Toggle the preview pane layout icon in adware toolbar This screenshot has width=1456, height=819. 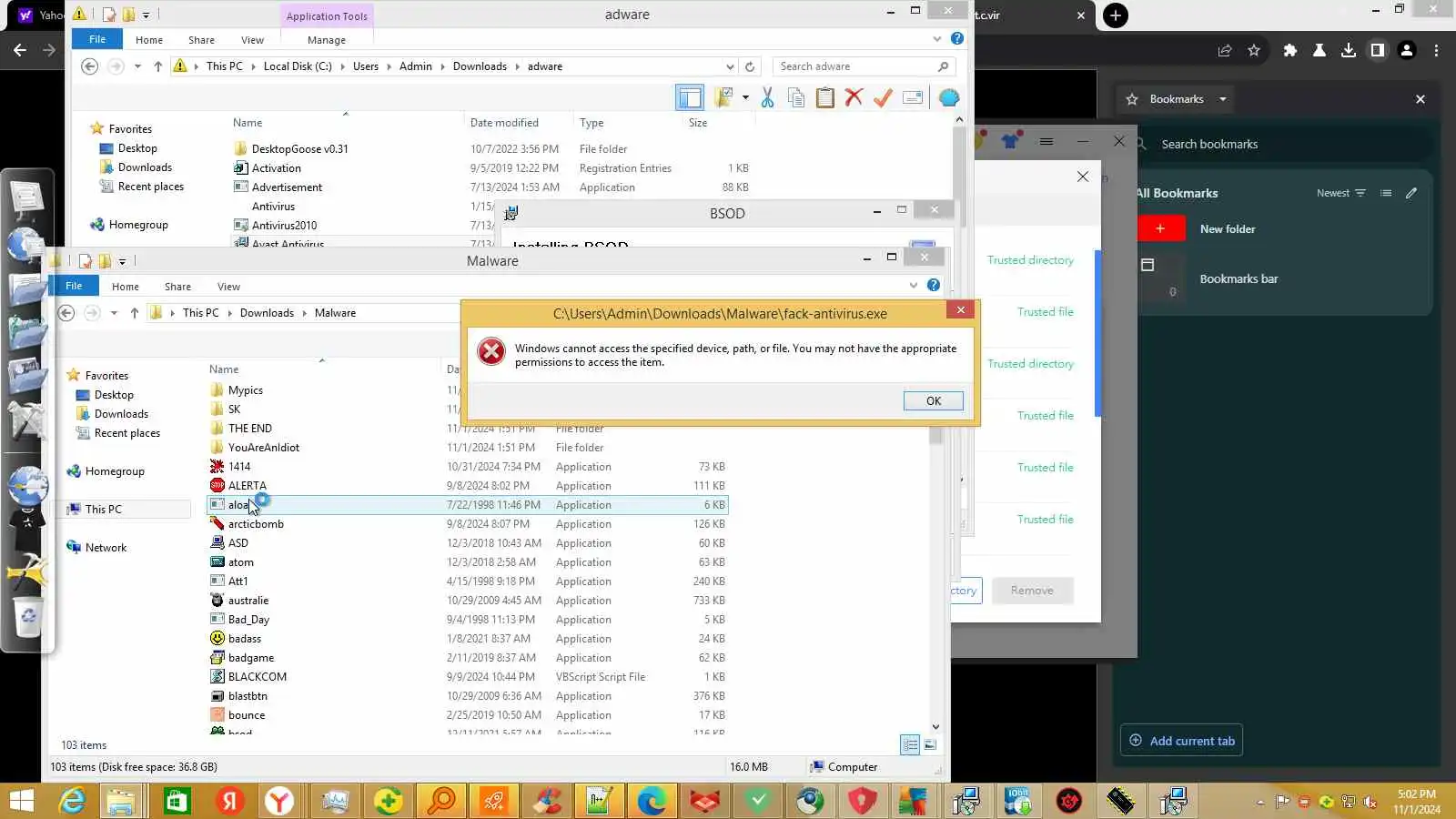(690, 98)
